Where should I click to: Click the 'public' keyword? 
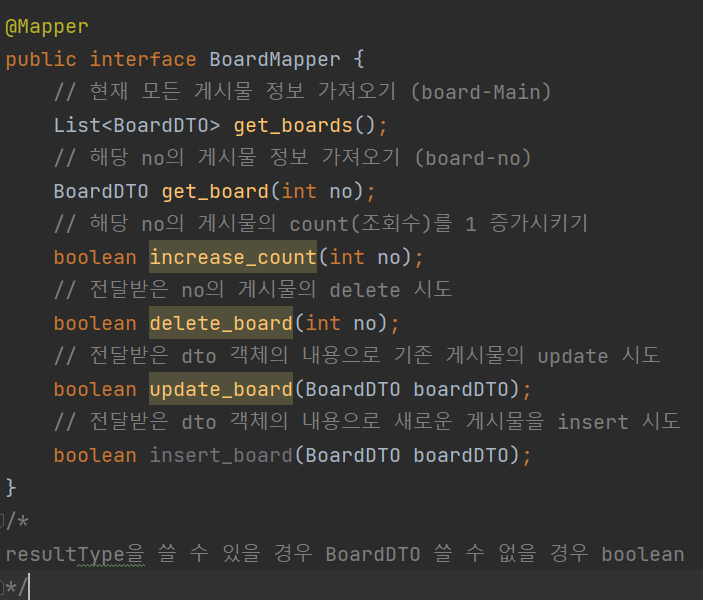click(x=41, y=60)
